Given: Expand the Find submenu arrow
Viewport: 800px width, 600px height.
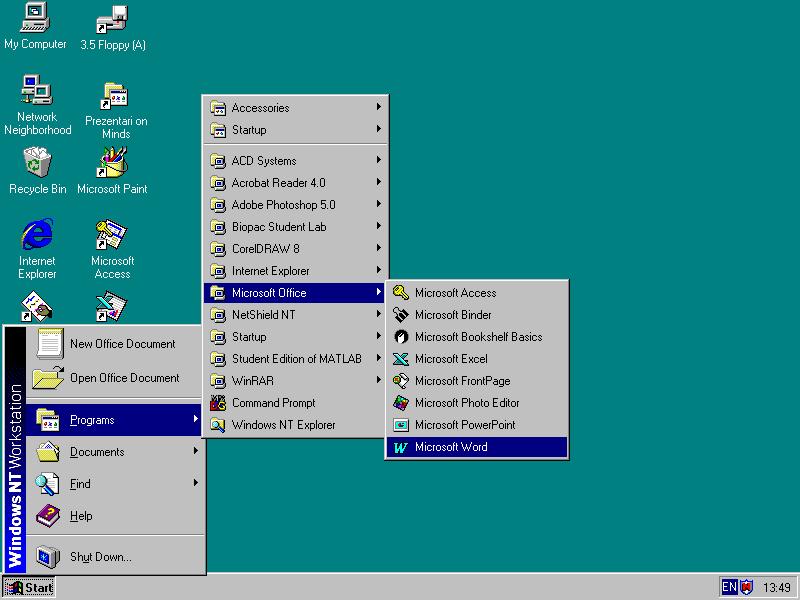Looking at the screenshot, I should 195,483.
